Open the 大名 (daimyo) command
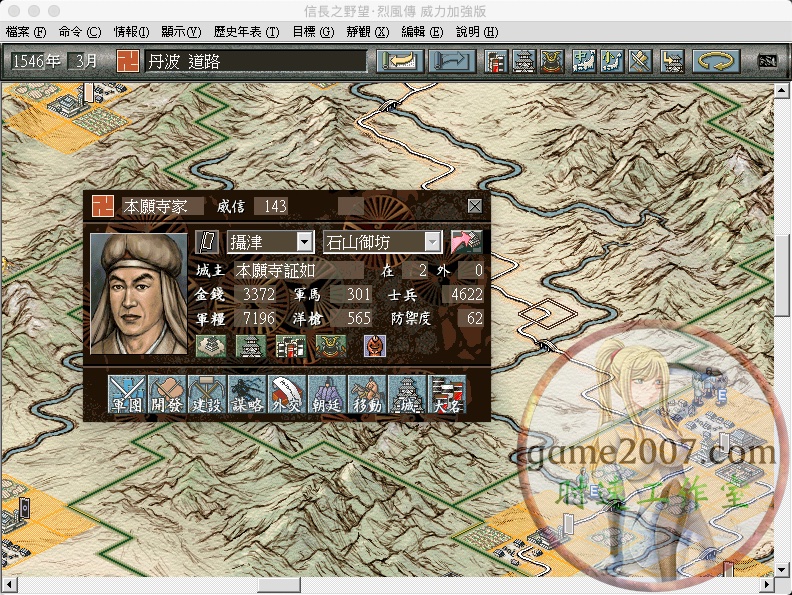 [447, 394]
